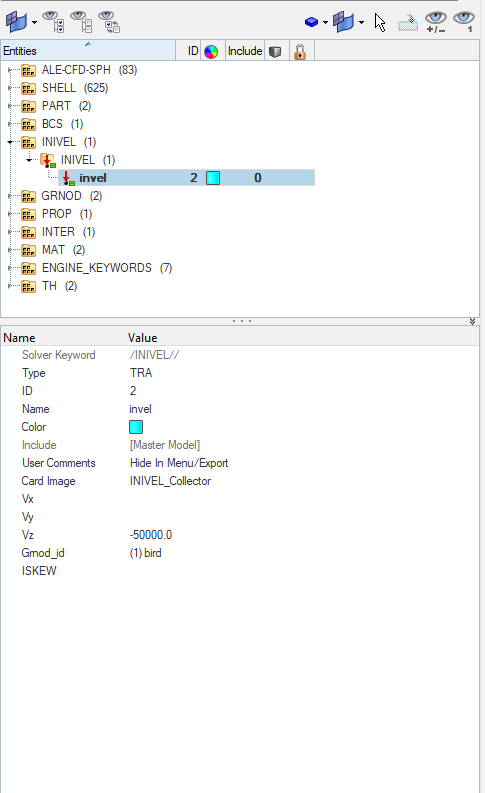This screenshot has width=485, height=793.
Task: Click the double chevron collapse panel button
Action: [472, 321]
